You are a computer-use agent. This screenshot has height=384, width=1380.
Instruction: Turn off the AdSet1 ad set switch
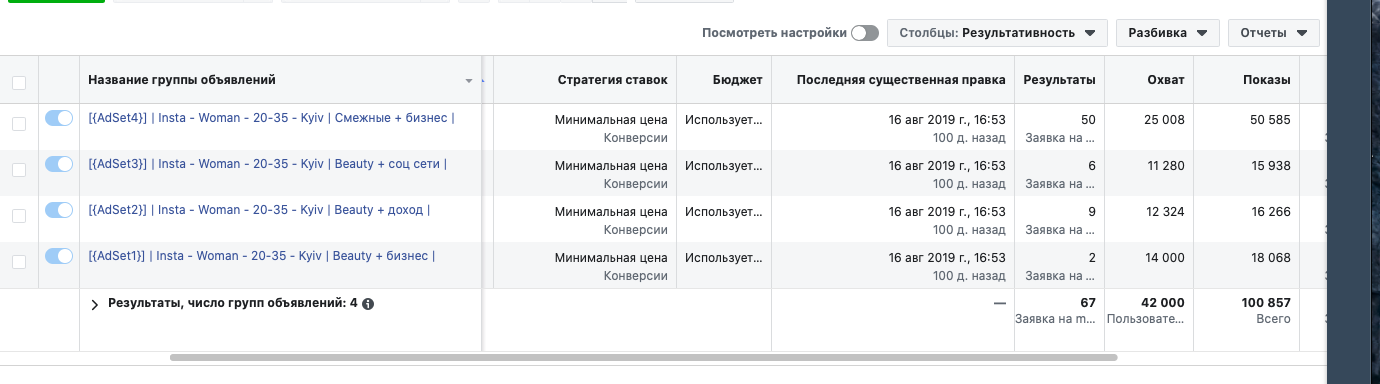pos(59,256)
